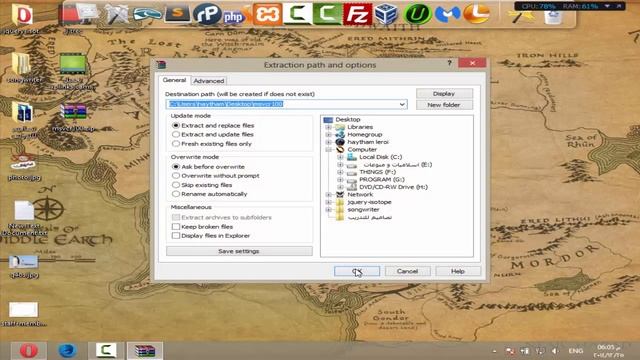Open the Recycle Bin in the dock

(553, 16)
